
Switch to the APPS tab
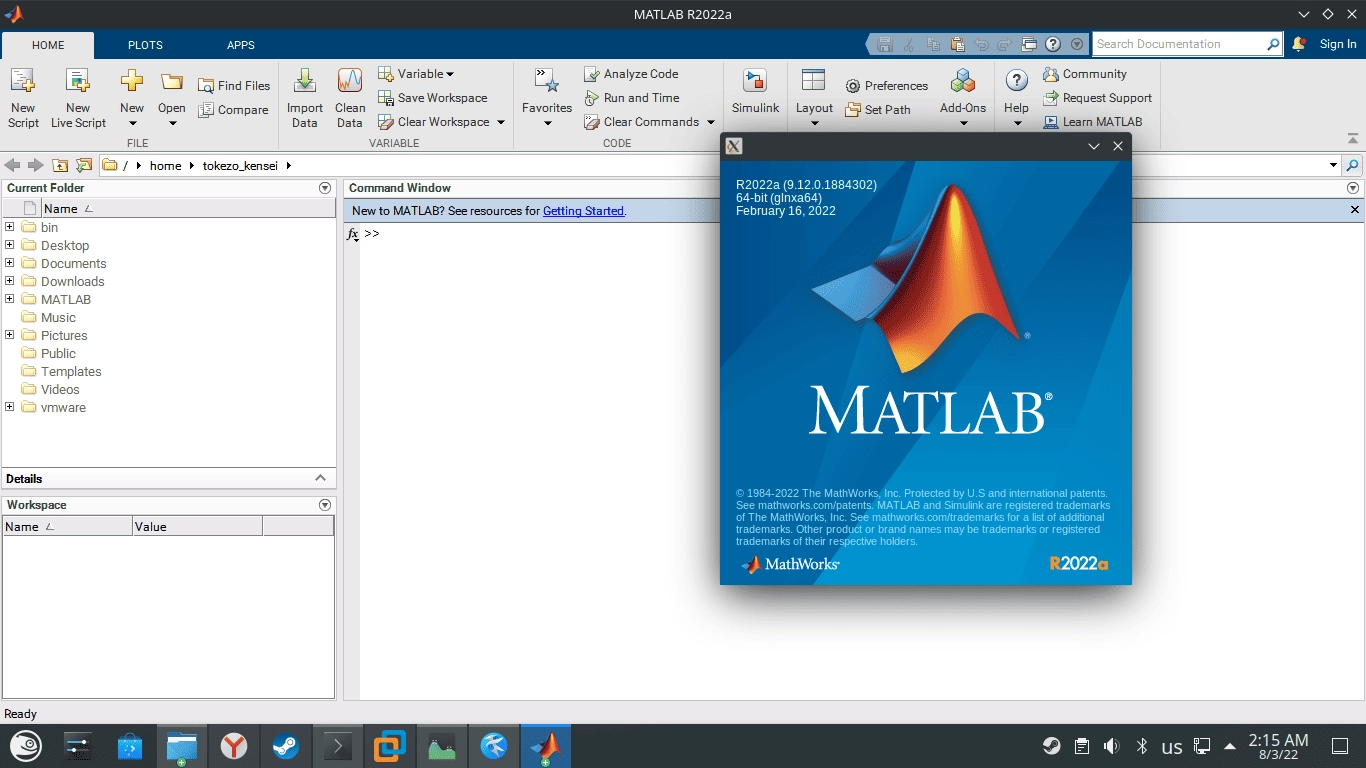(241, 45)
